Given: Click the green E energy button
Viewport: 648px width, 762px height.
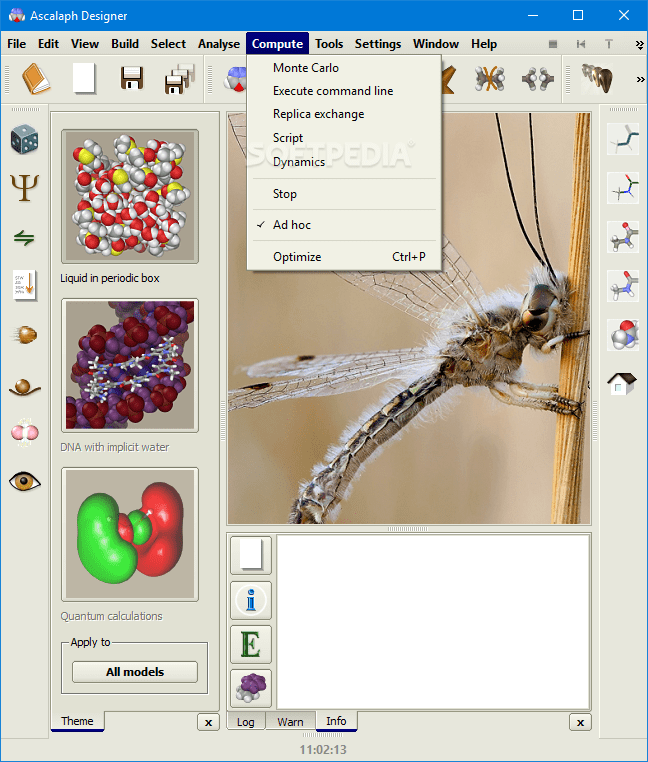Looking at the screenshot, I should click(x=251, y=644).
